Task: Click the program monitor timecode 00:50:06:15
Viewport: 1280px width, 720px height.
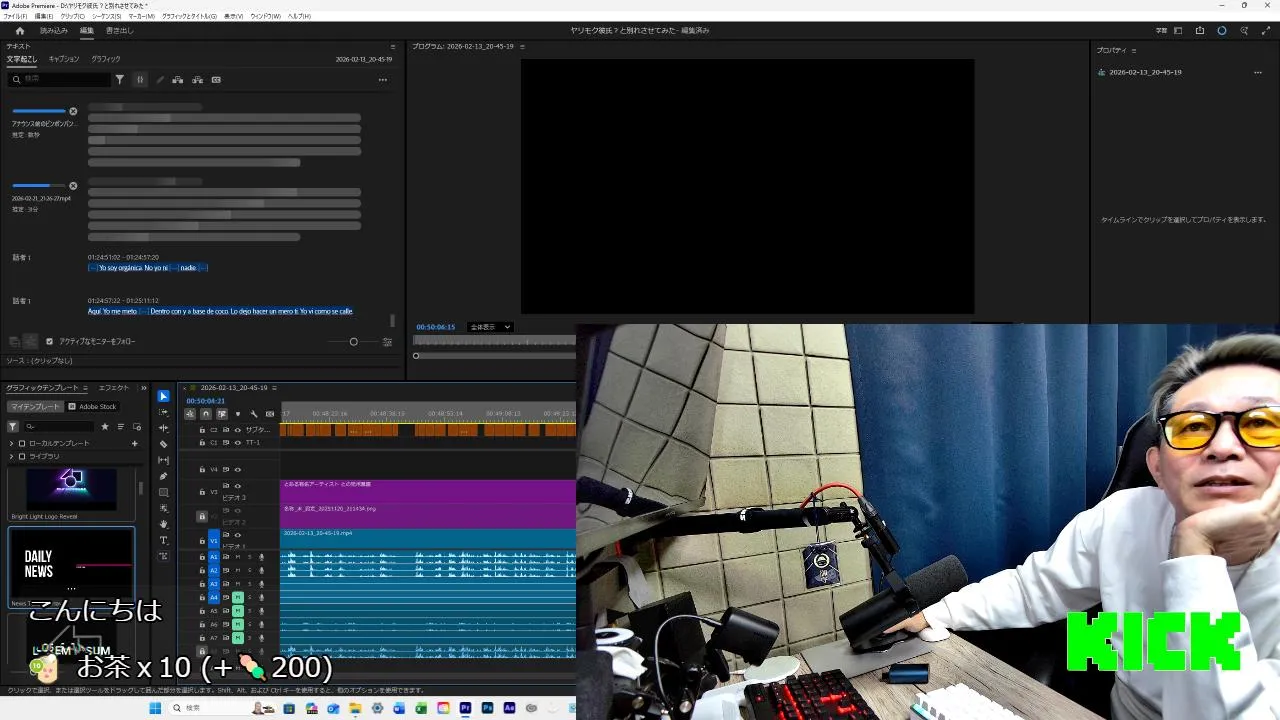Action: [436, 327]
